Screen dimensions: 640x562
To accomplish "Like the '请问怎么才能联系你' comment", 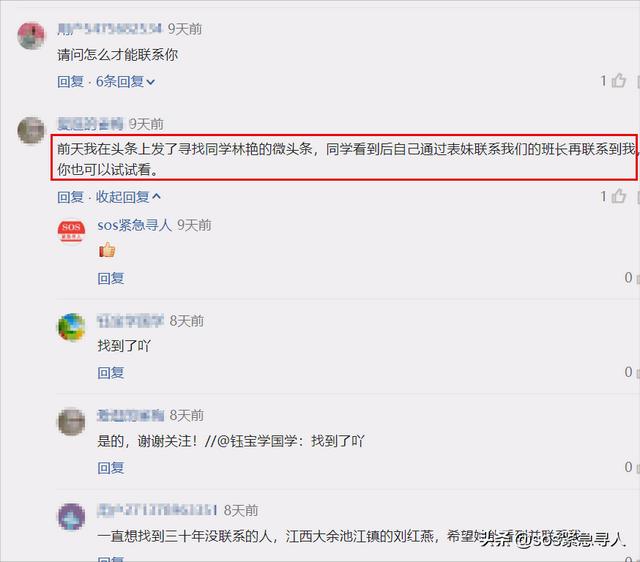I will click(618, 80).
